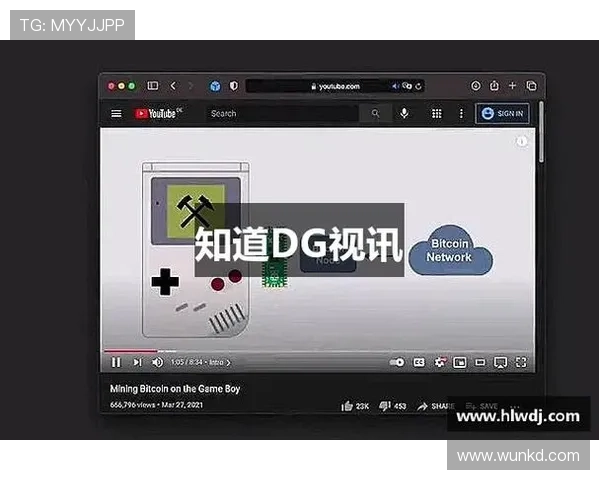Image resolution: width=600 pixels, height=480 pixels.
Task: Pause the video
Action: [116, 362]
